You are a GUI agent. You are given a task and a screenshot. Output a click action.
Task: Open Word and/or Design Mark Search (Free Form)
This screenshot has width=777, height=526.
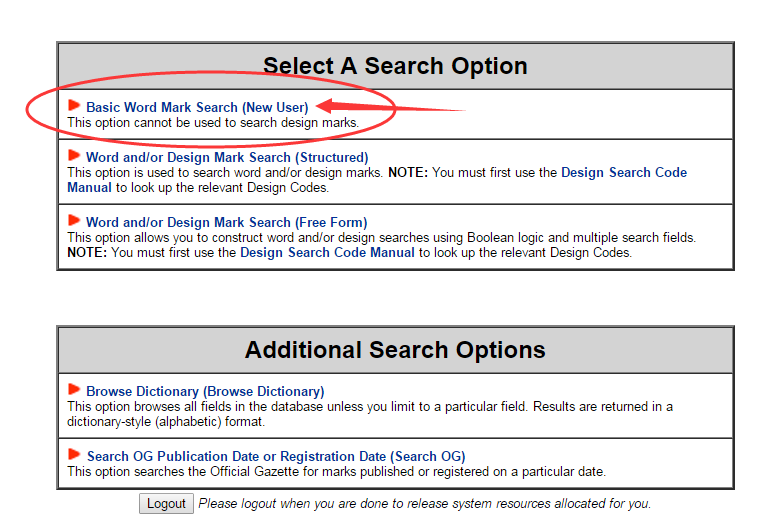pyautogui.click(x=226, y=222)
